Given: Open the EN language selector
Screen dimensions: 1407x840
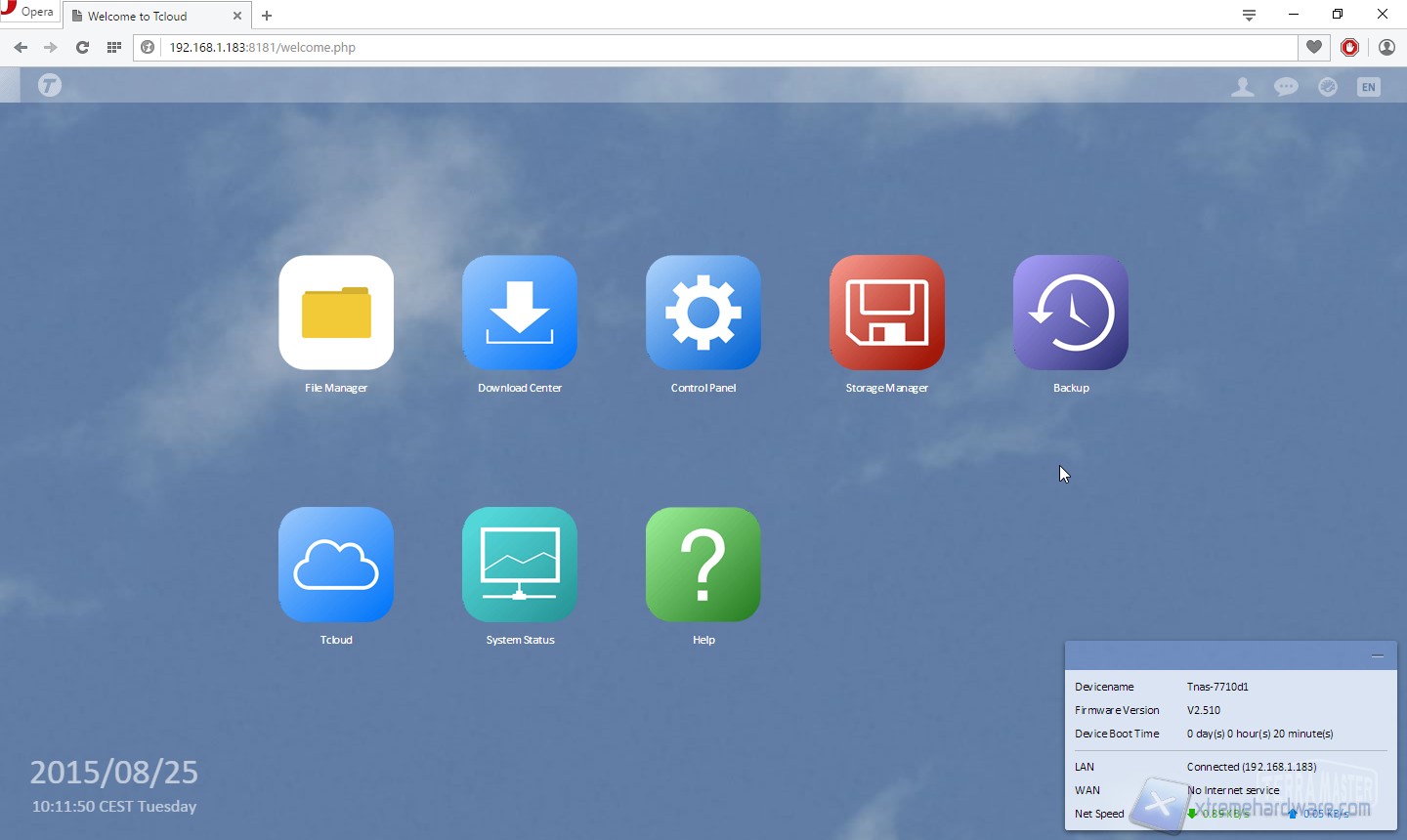Looking at the screenshot, I should coord(1369,87).
